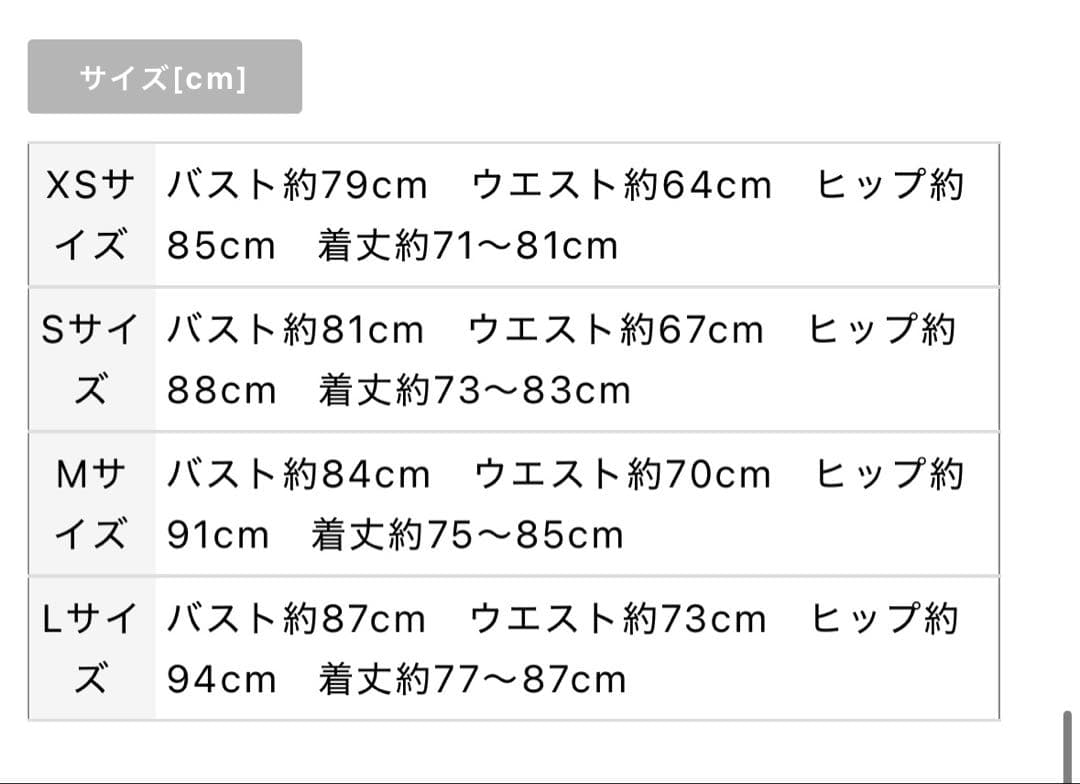Viewport: 1080px width, 784px height.
Task: Click the L waist text ウエスト約73cm
Action: [x=618, y=619]
